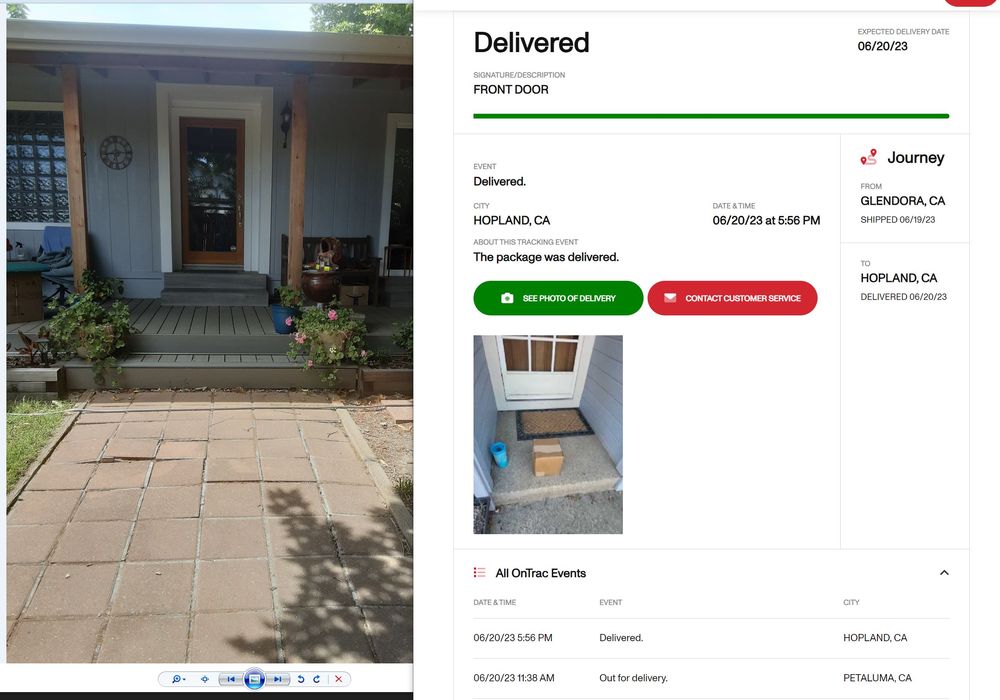Image resolution: width=1000 pixels, height=700 pixels.
Task: Click the actual size fit icon
Action: click(205, 680)
